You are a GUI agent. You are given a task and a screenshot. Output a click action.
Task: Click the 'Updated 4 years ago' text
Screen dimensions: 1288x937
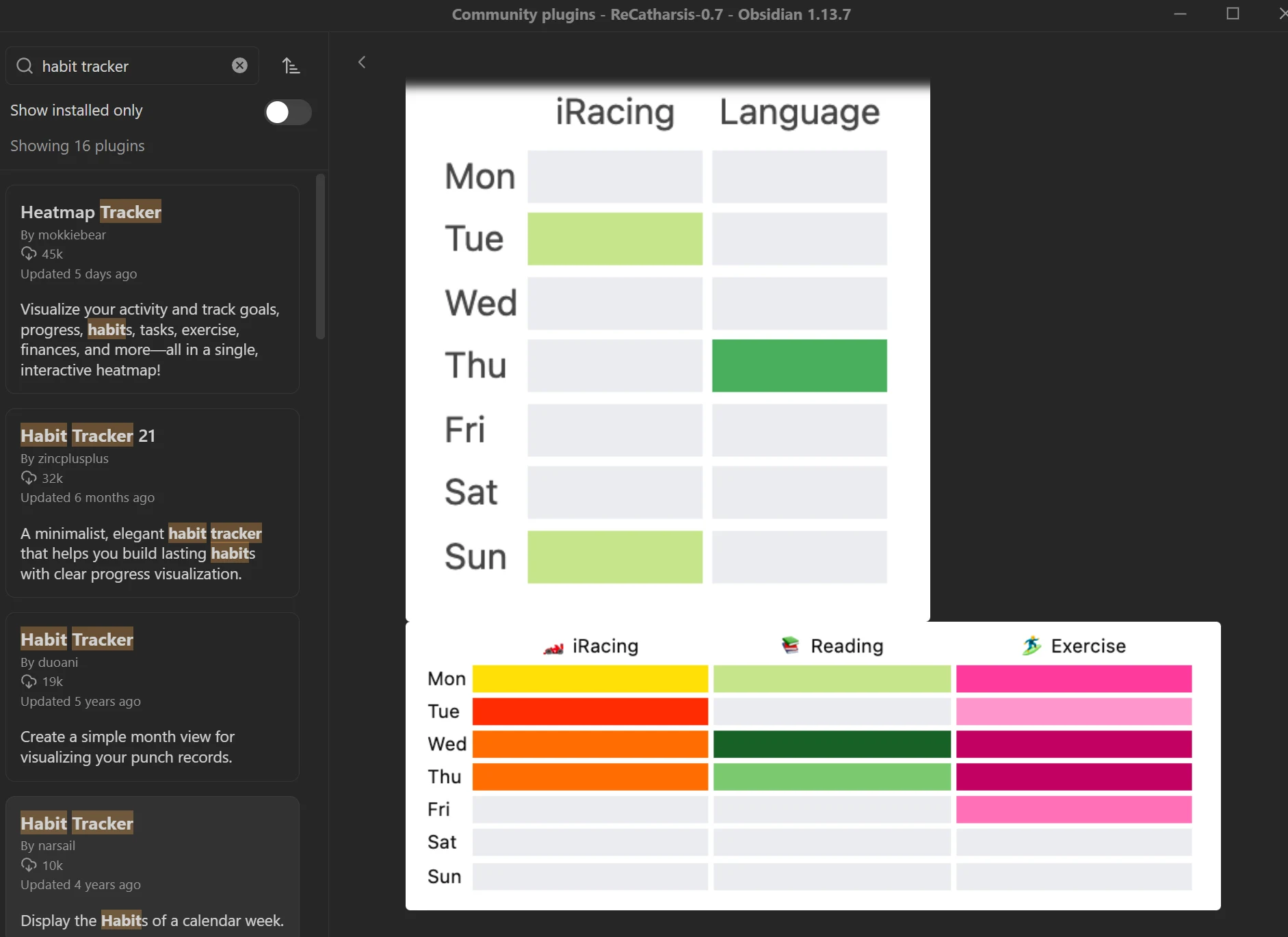[x=81, y=884]
